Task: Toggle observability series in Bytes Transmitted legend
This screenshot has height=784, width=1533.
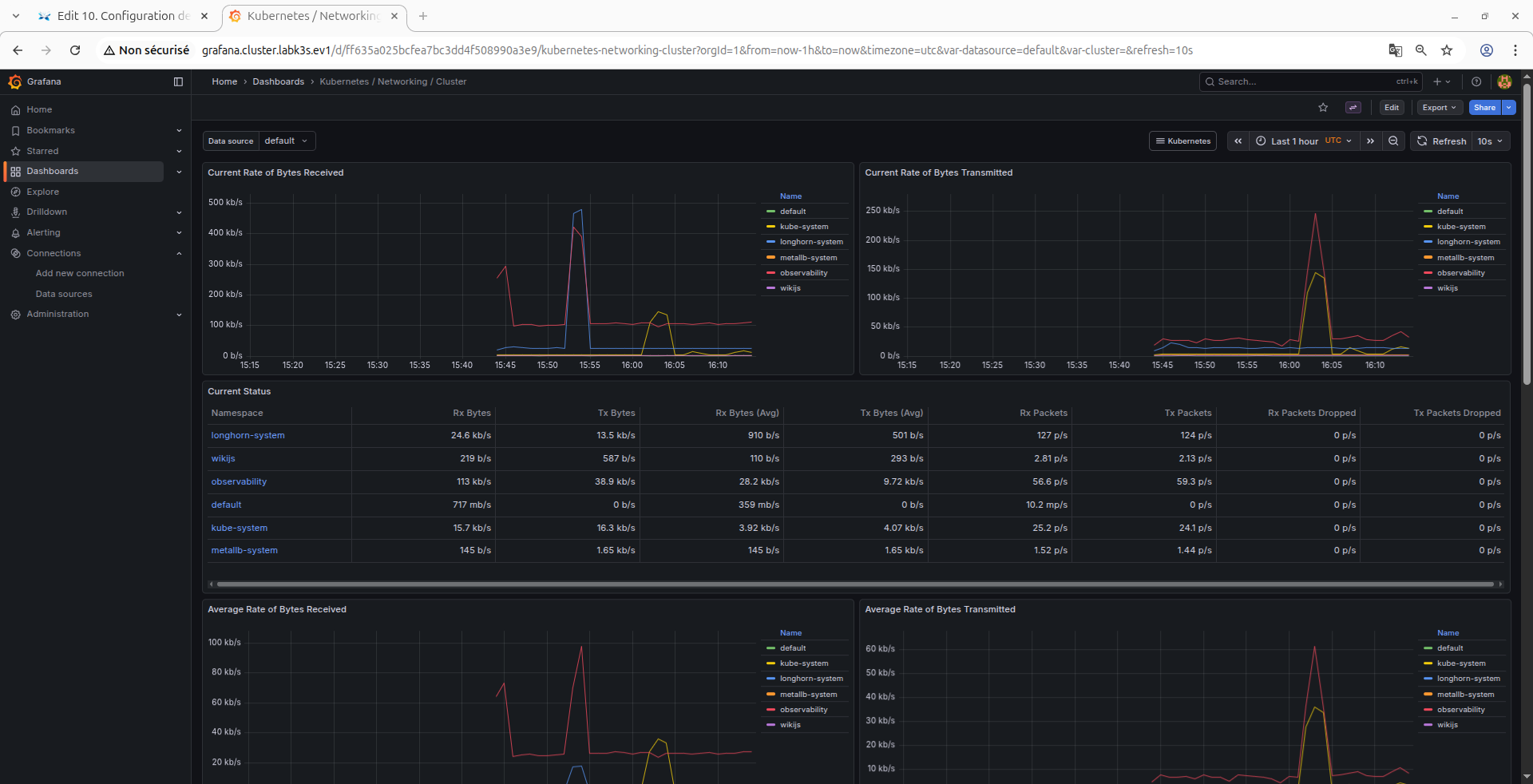Action: (x=1460, y=273)
